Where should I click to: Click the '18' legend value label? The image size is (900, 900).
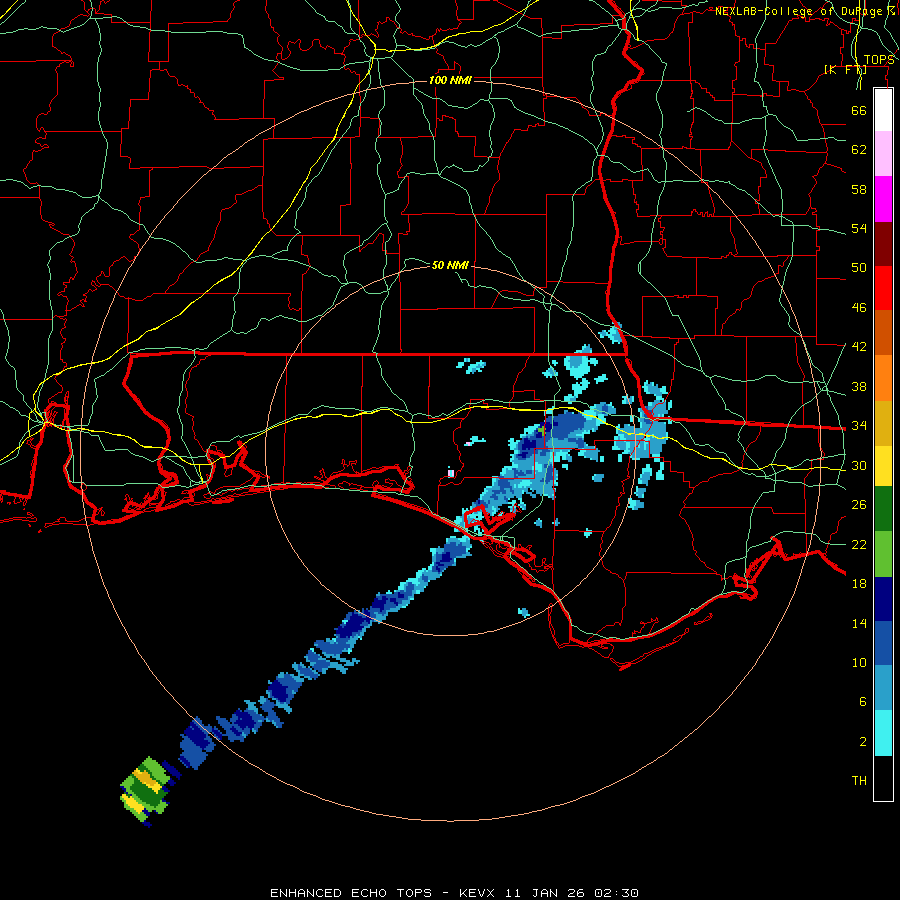859,584
